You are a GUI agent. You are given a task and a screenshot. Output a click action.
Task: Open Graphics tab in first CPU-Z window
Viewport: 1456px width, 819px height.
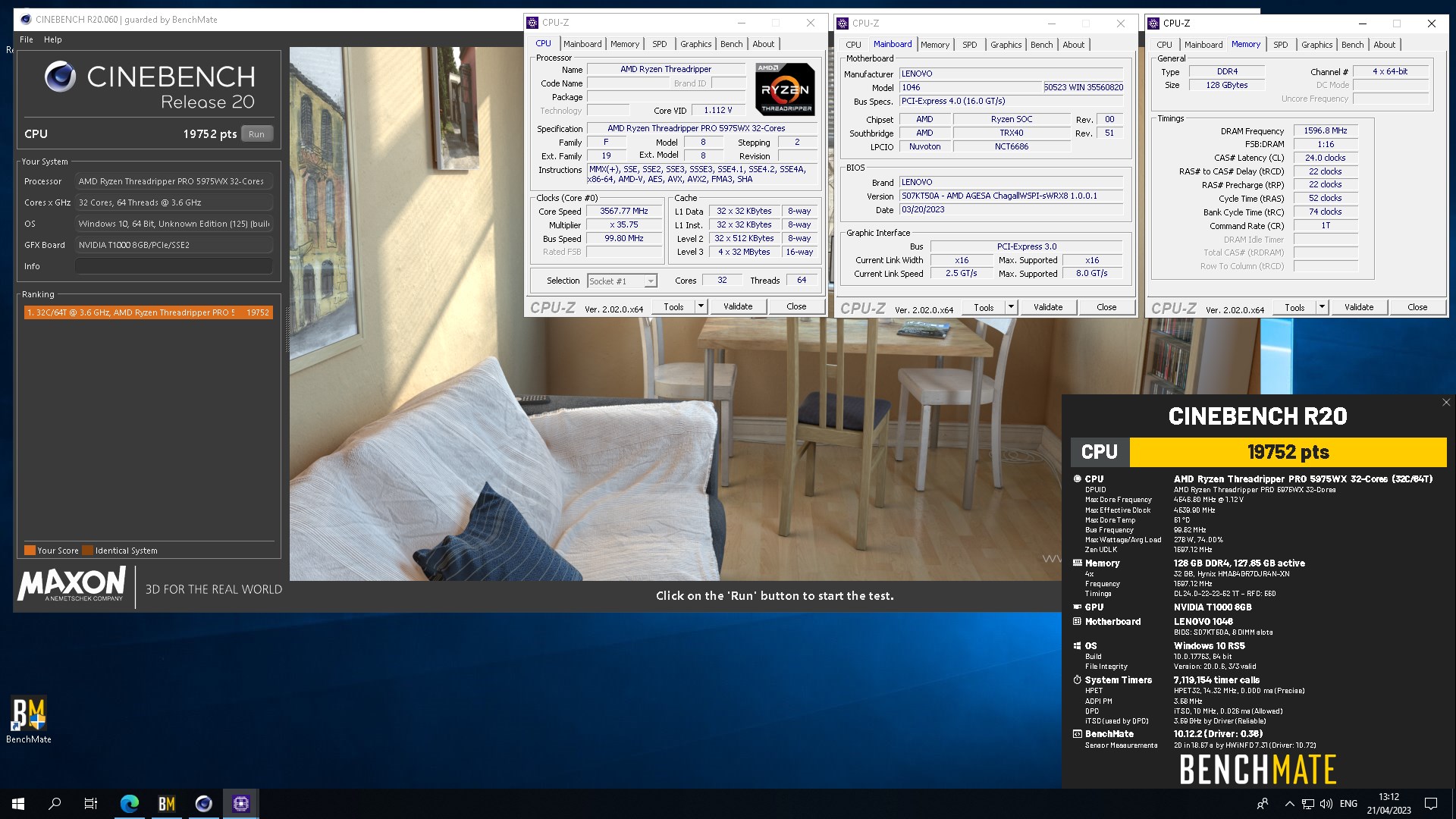tap(695, 44)
